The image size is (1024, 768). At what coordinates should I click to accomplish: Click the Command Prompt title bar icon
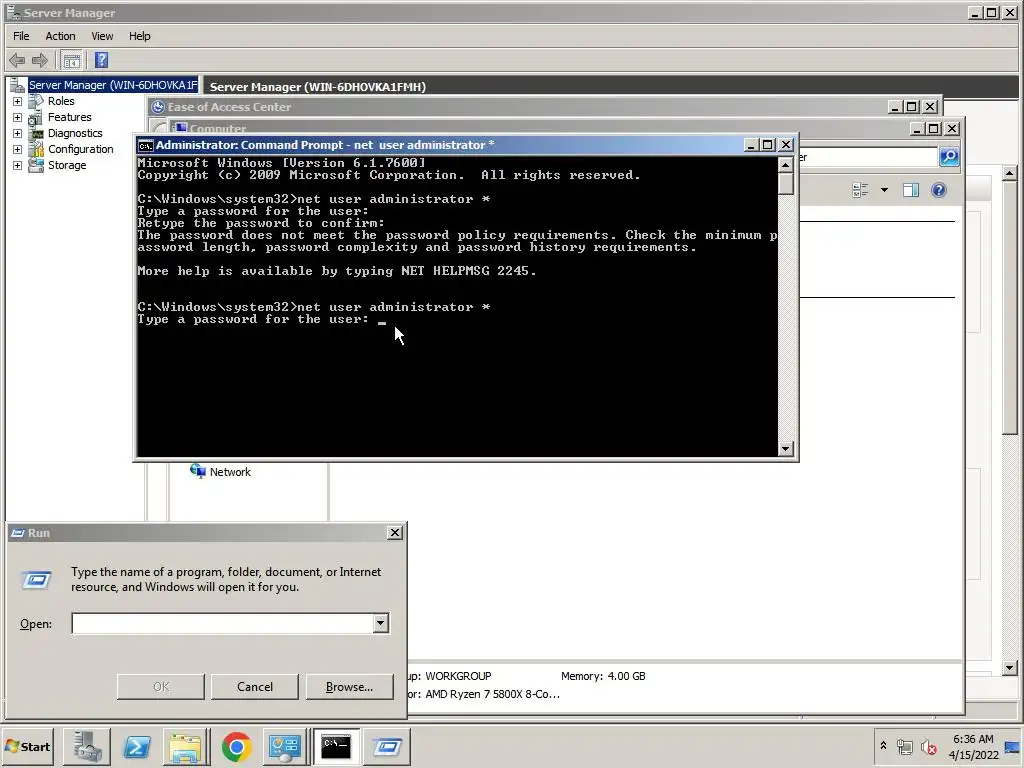(146, 145)
